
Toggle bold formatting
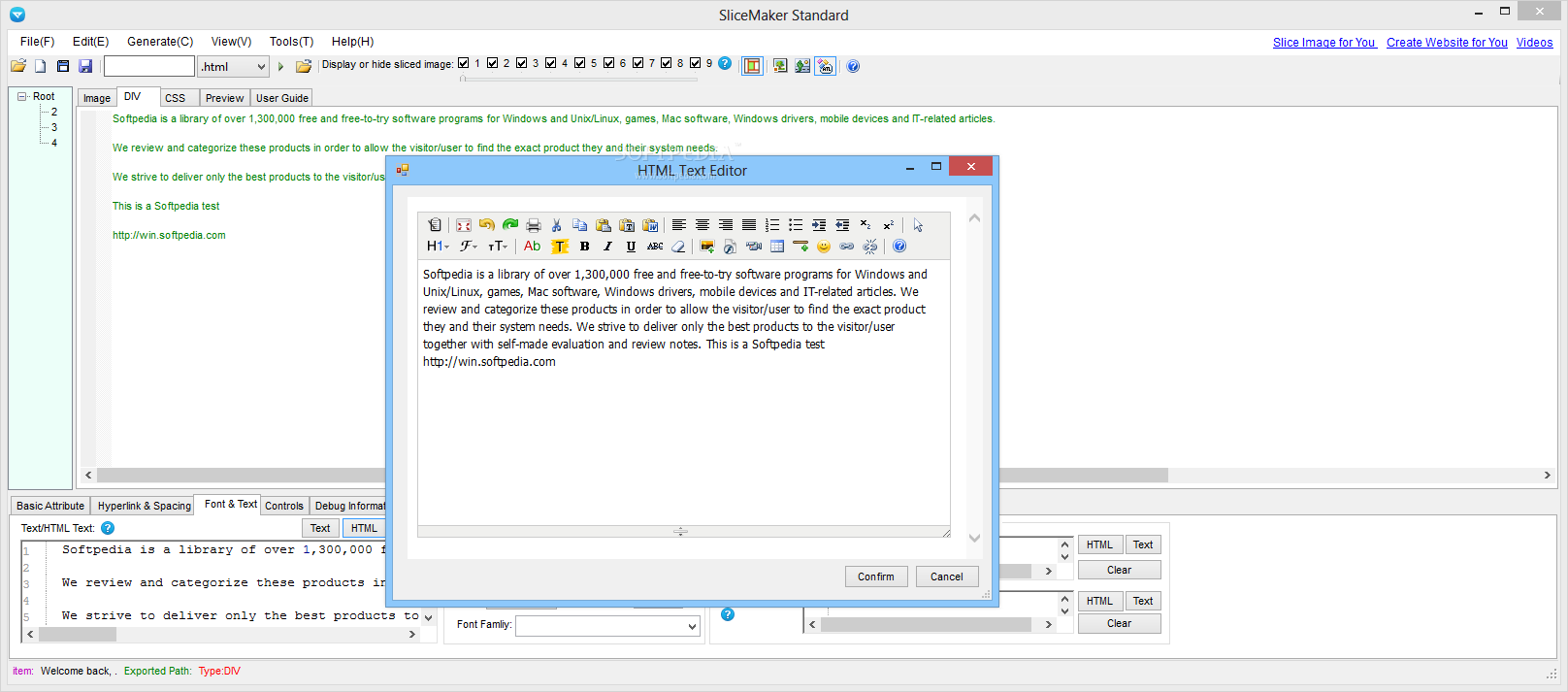click(x=584, y=247)
